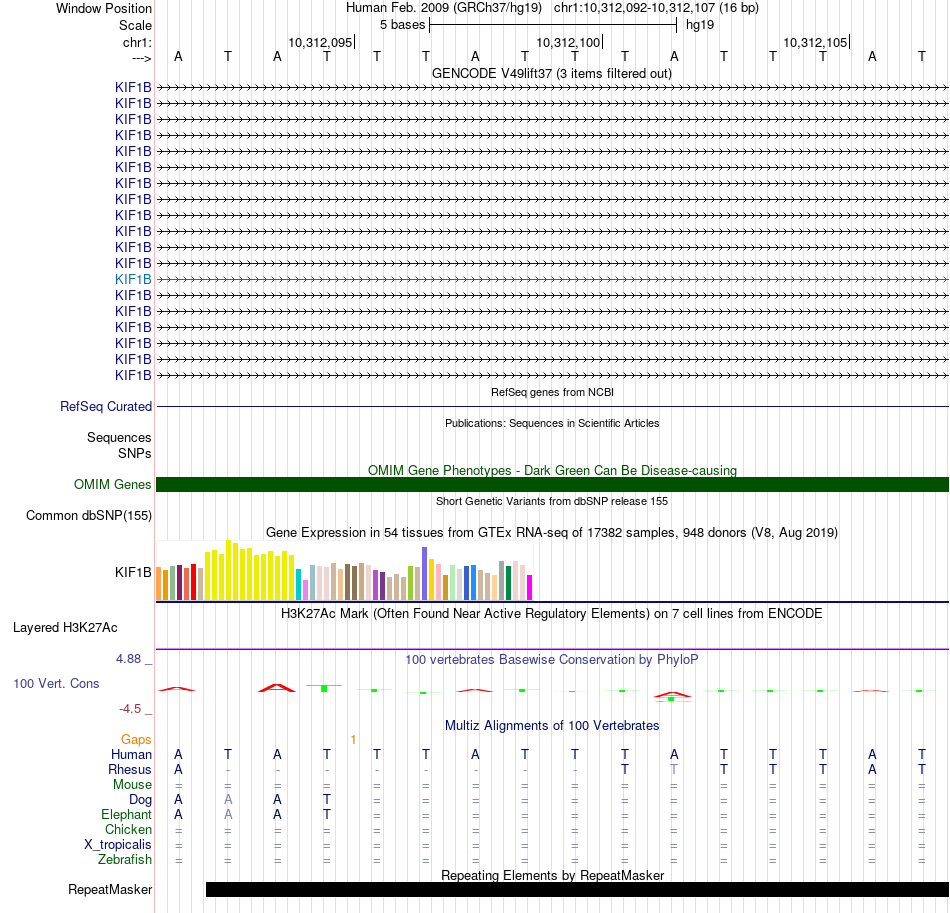Click the 10,312,100 ruler position marker
950x913 pixels.
(x=568, y=42)
